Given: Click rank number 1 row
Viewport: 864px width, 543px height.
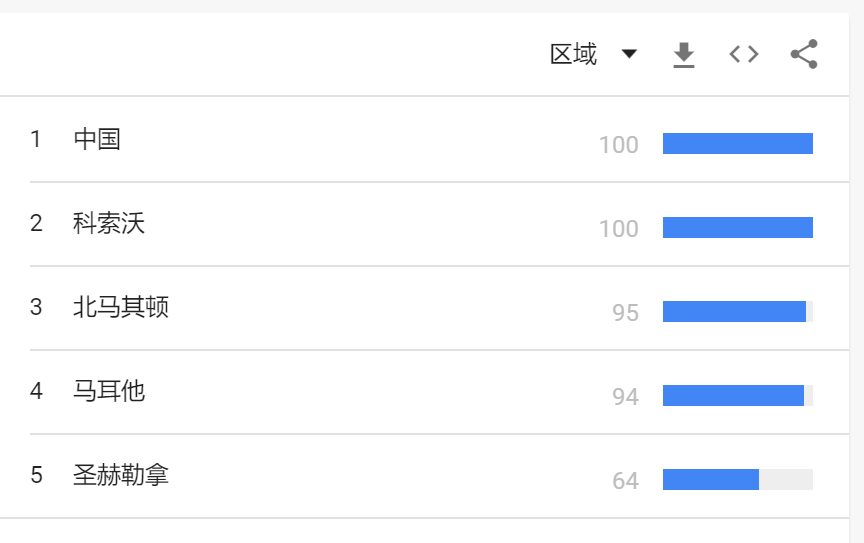Looking at the screenshot, I should [x=439, y=139].
